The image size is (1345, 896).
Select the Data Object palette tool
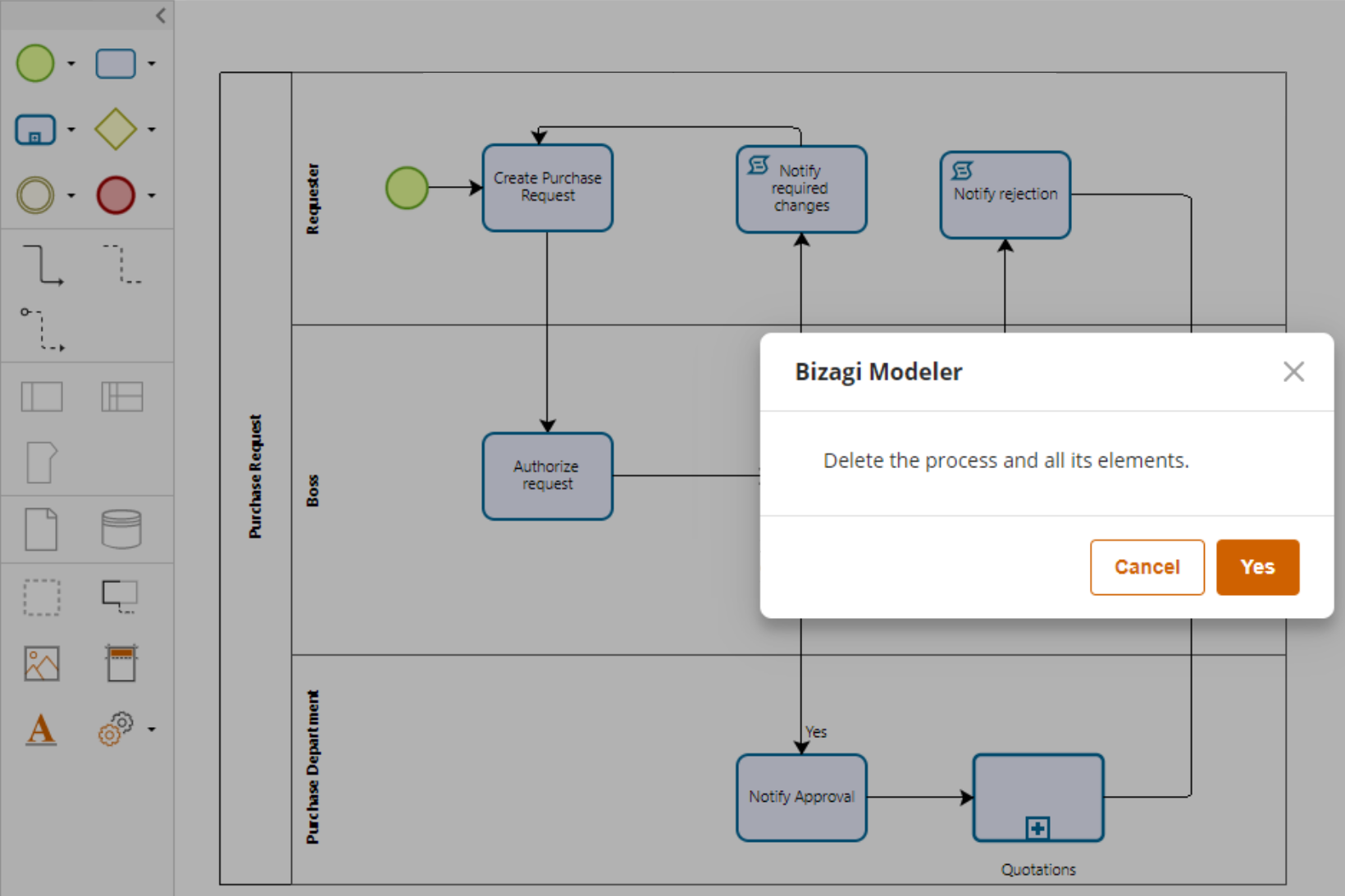pos(41,530)
